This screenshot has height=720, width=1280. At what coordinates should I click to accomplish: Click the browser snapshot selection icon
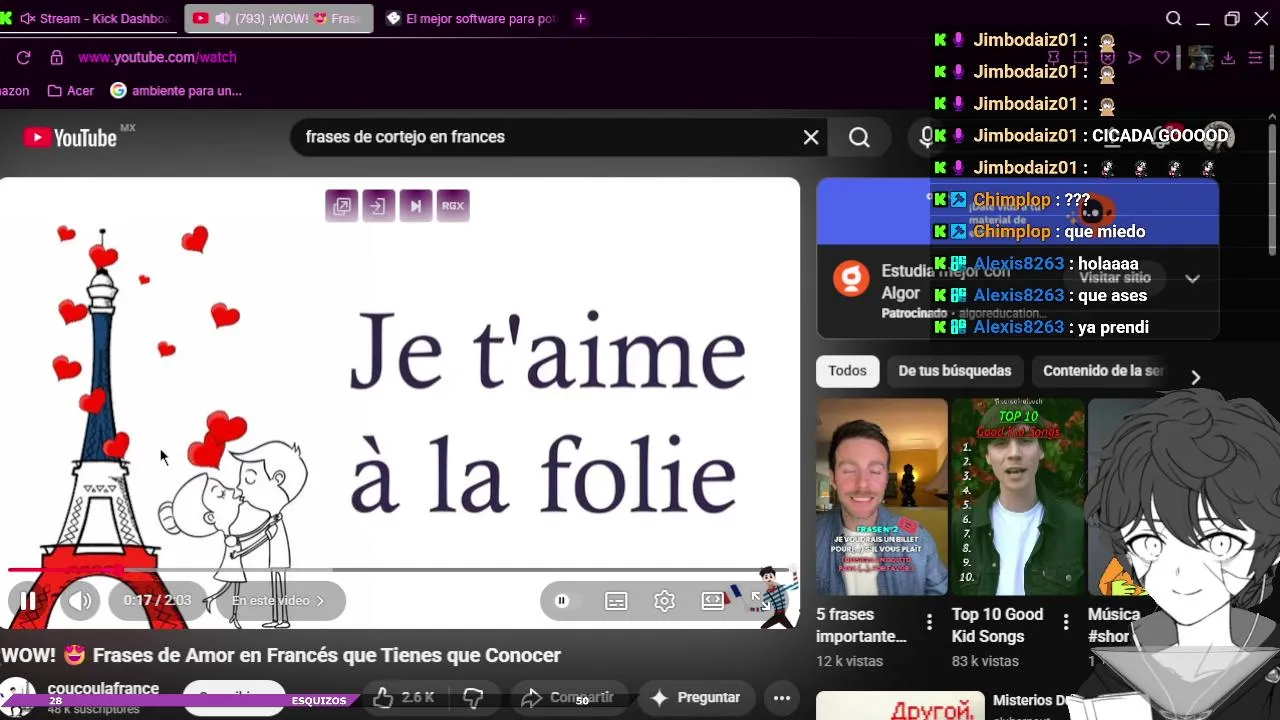tap(1080, 58)
